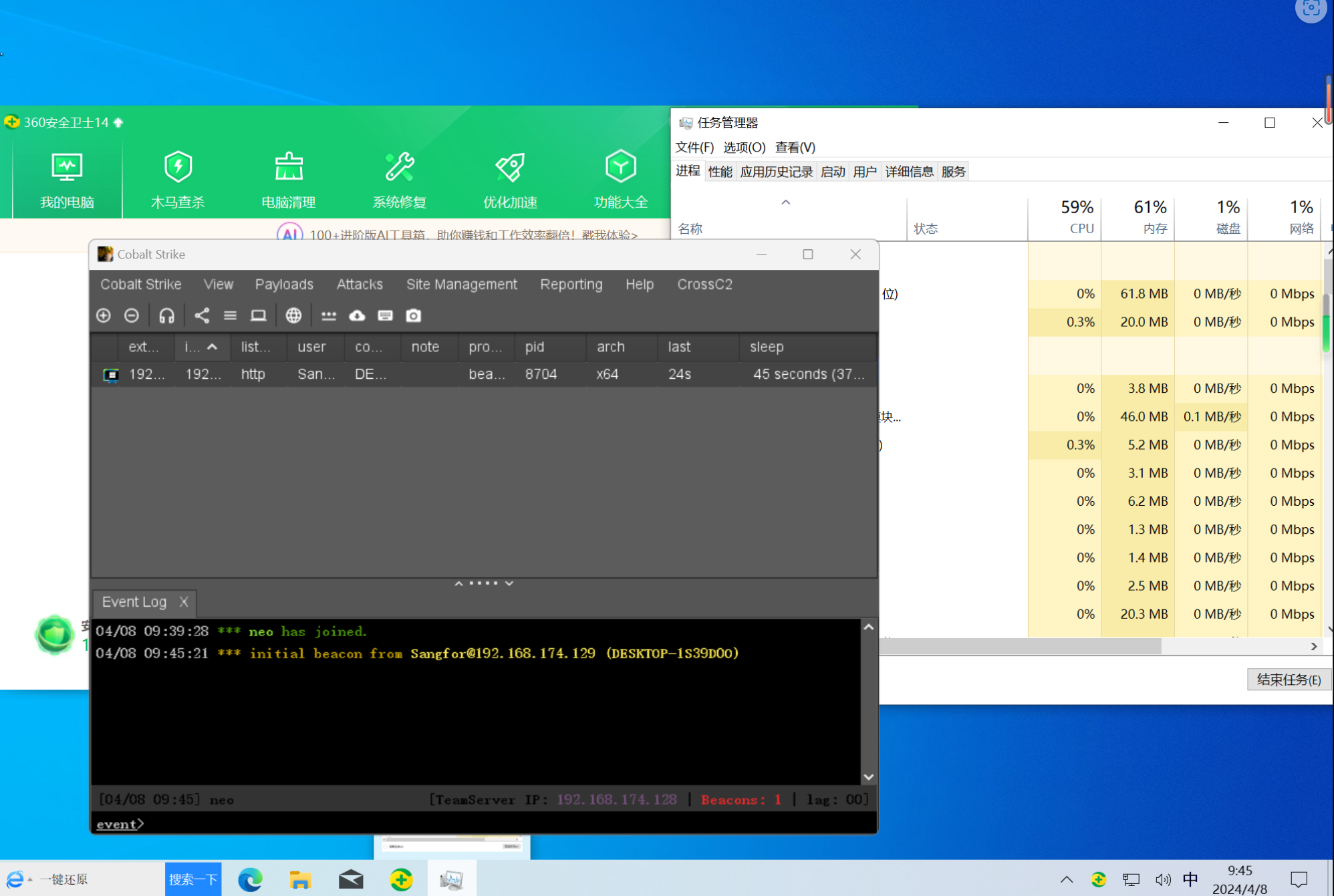Switch to the 详细信息 tab in Task Manager
The height and width of the screenshot is (896, 1334).
[909, 172]
